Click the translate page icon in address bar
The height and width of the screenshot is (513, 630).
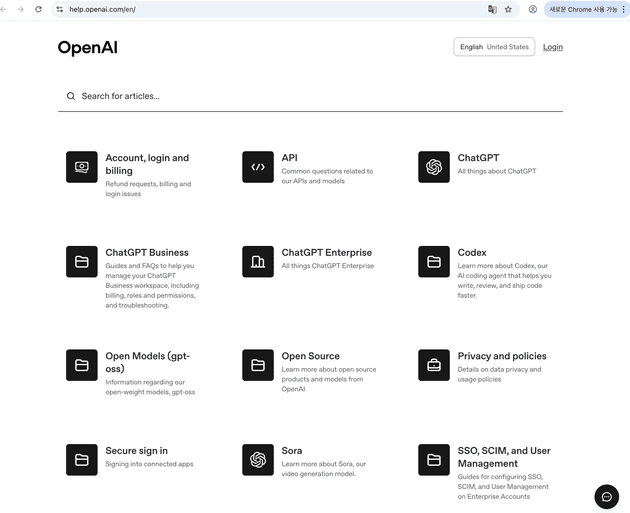491,9
